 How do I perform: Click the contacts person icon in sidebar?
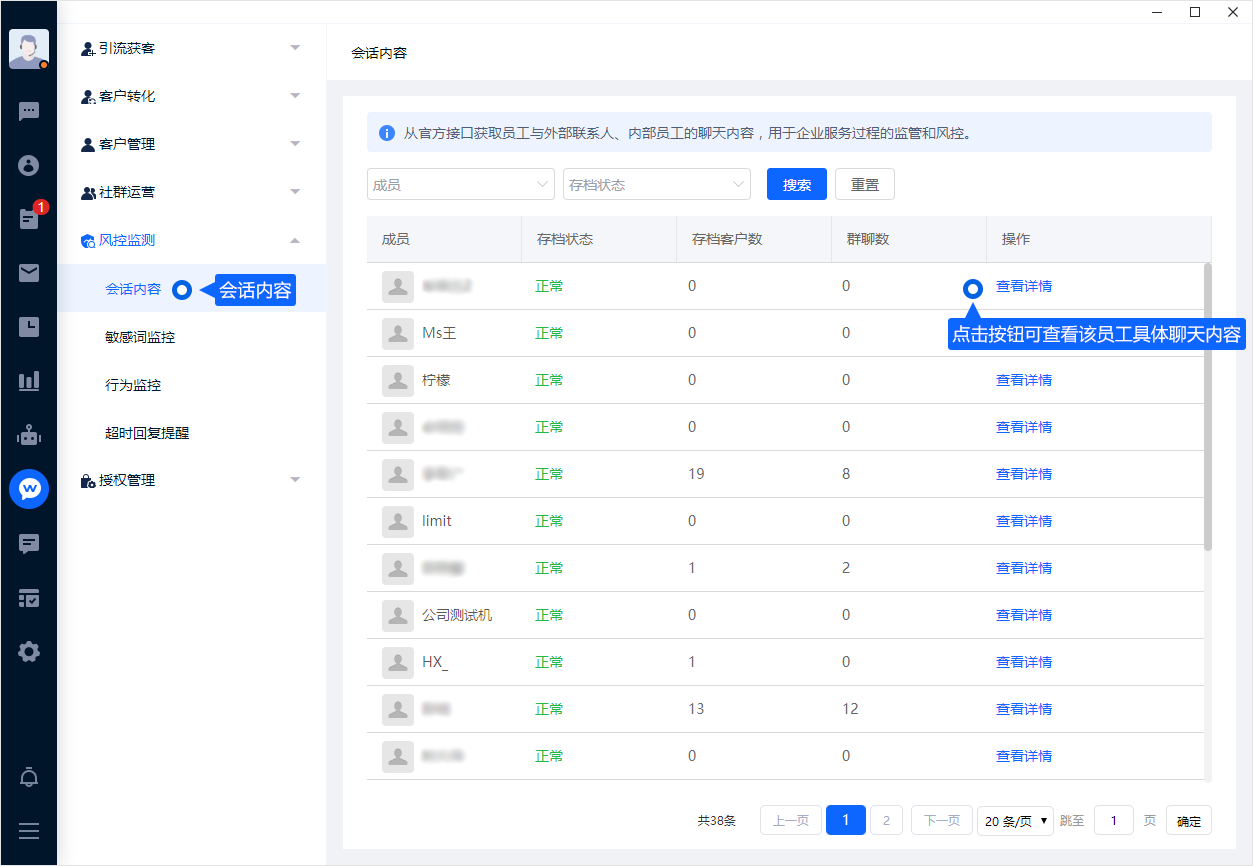tap(29, 165)
